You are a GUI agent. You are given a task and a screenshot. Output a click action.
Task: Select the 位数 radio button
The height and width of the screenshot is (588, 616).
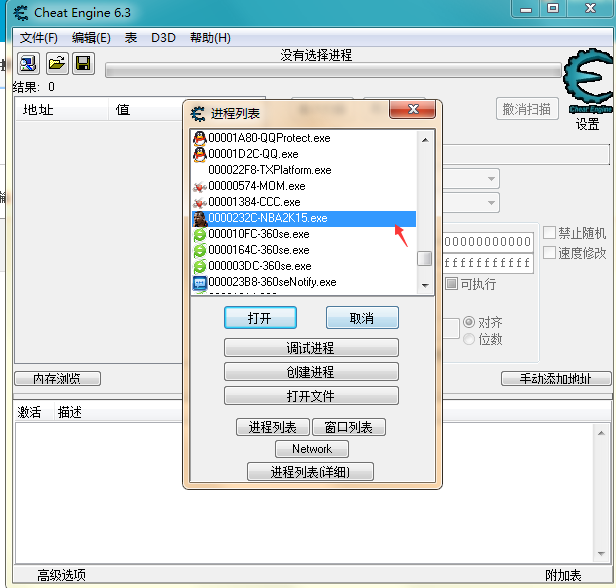tap(469, 339)
